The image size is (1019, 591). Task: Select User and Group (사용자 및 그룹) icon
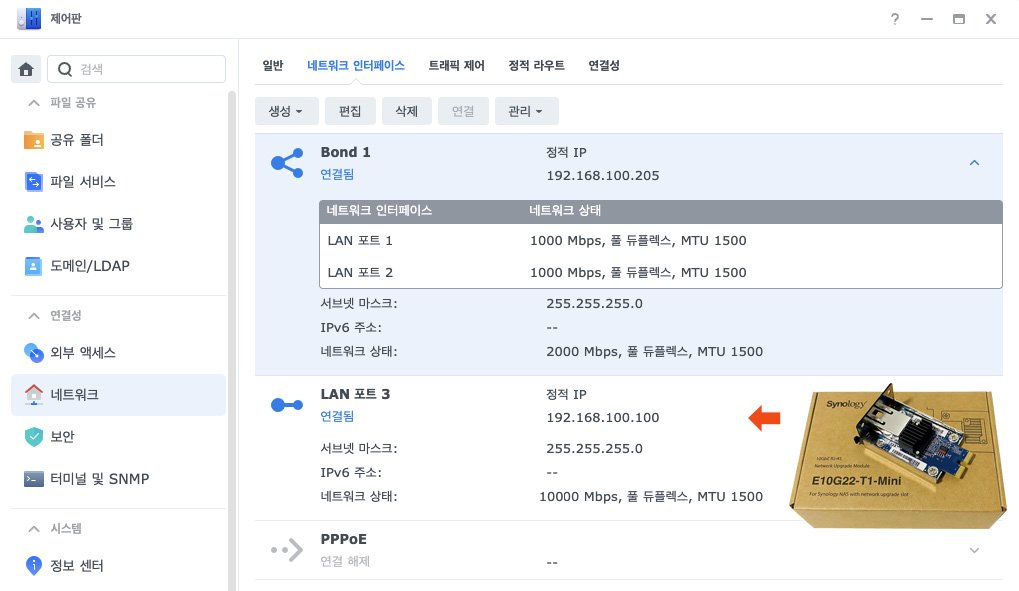[34, 224]
